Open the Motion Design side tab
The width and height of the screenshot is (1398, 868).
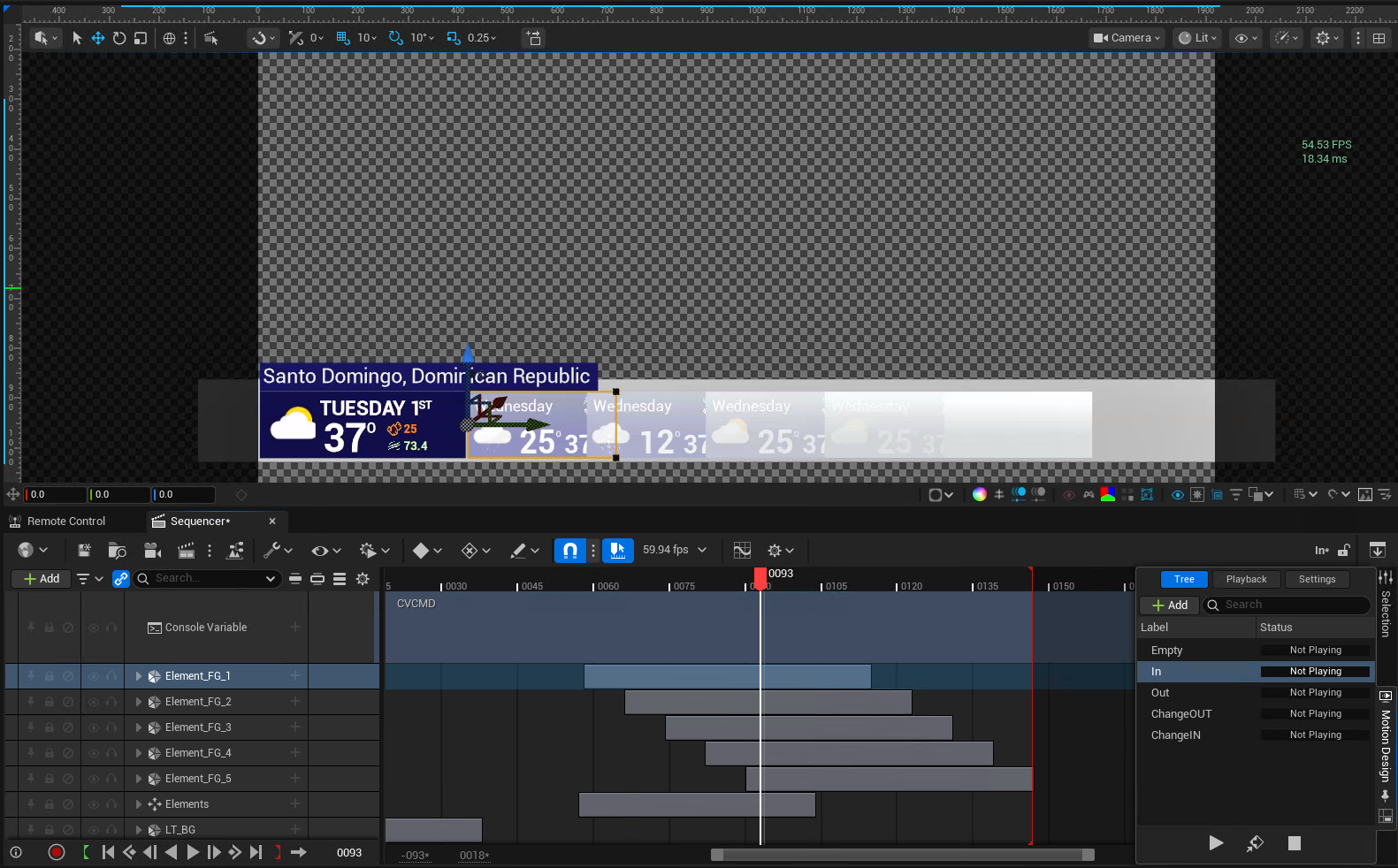point(1386,745)
